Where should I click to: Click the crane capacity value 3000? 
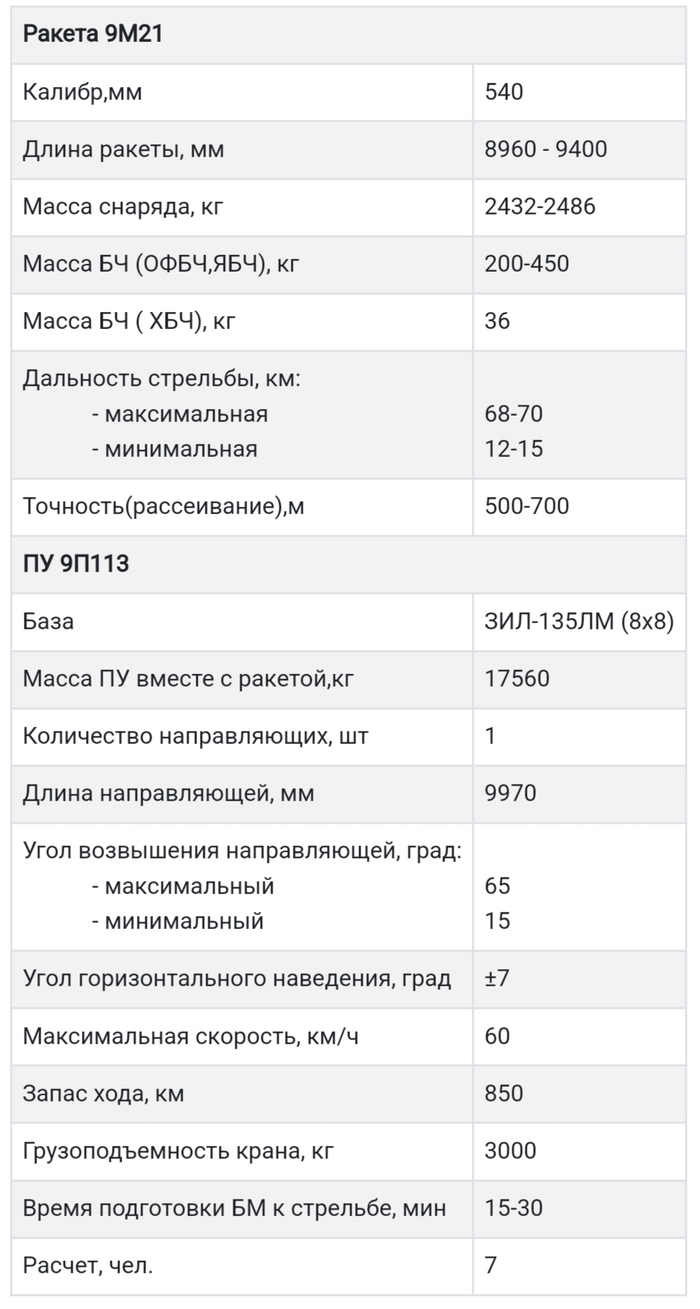coord(510,1151)
